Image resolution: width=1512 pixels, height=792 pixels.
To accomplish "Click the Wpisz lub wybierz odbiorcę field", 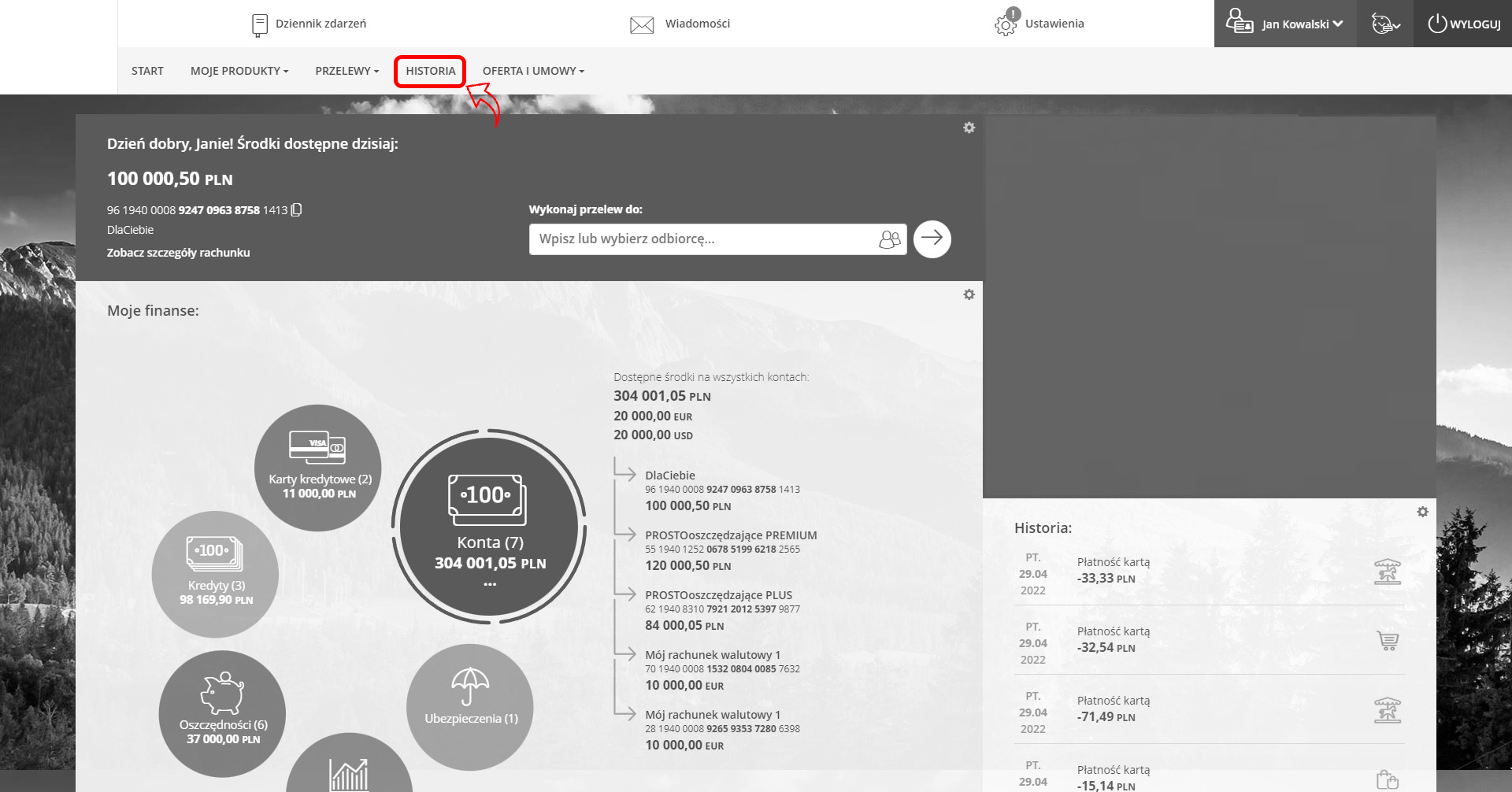I will 701,239.
